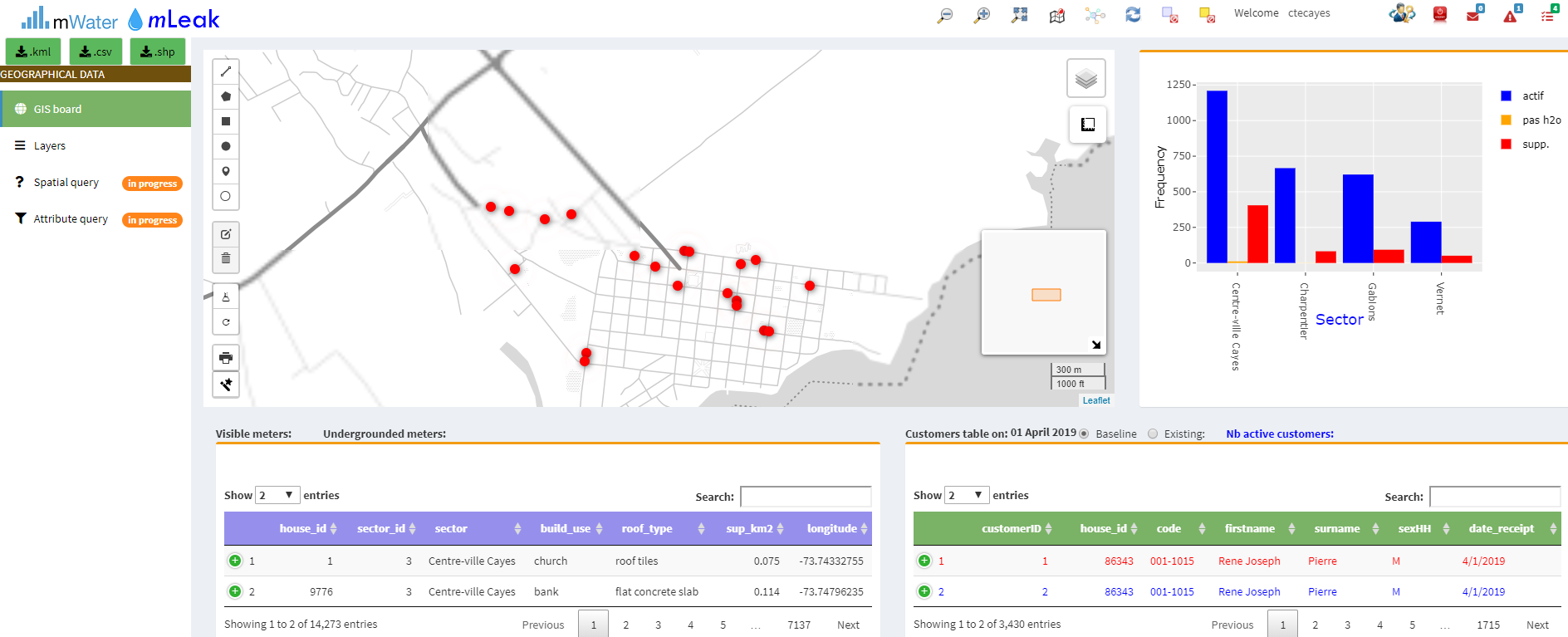Click the ruler measure control on map
This screenshot has height=637, width=1568.
pyautogui.click(x=1088, y=125)
